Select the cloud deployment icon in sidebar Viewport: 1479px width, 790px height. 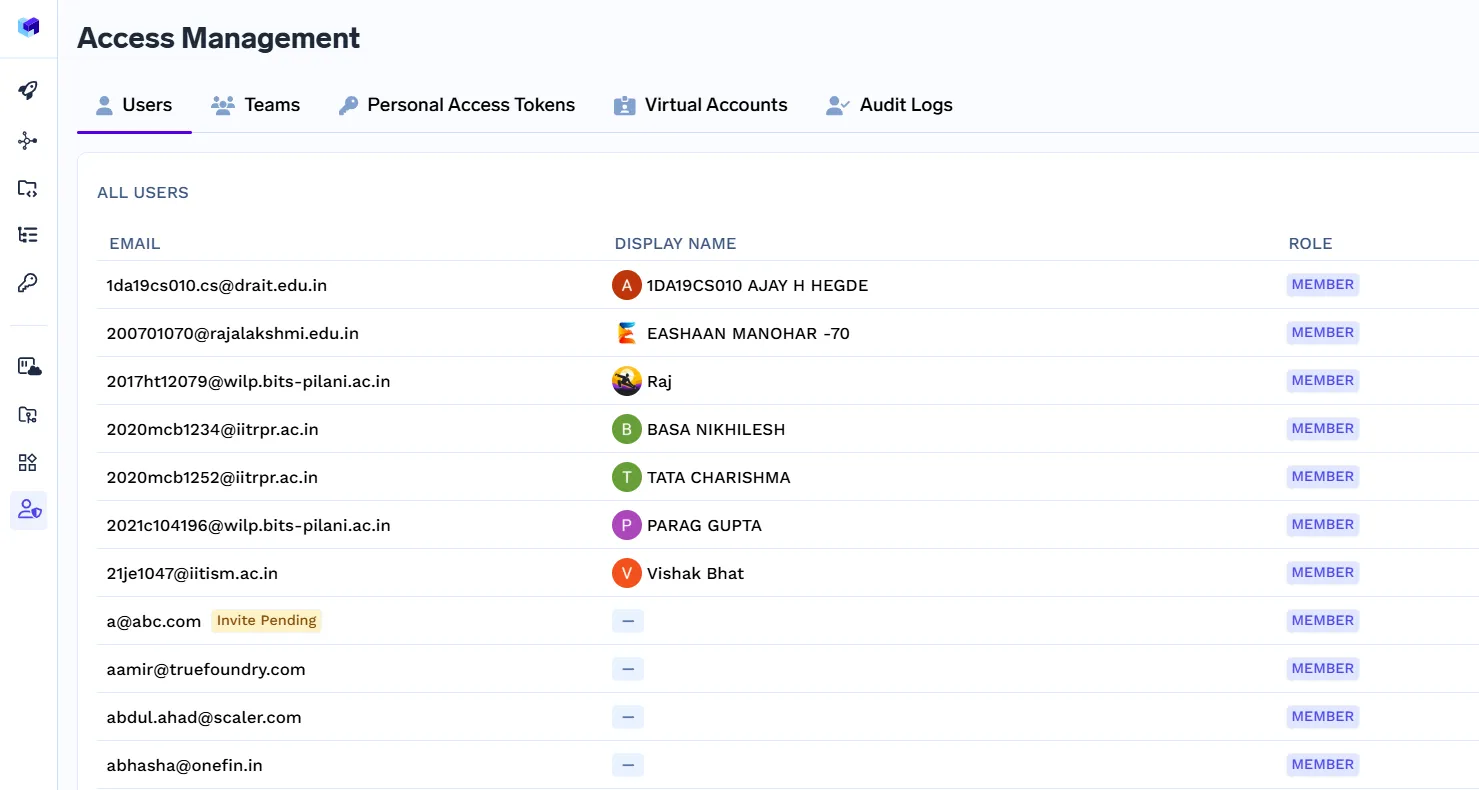29,367
